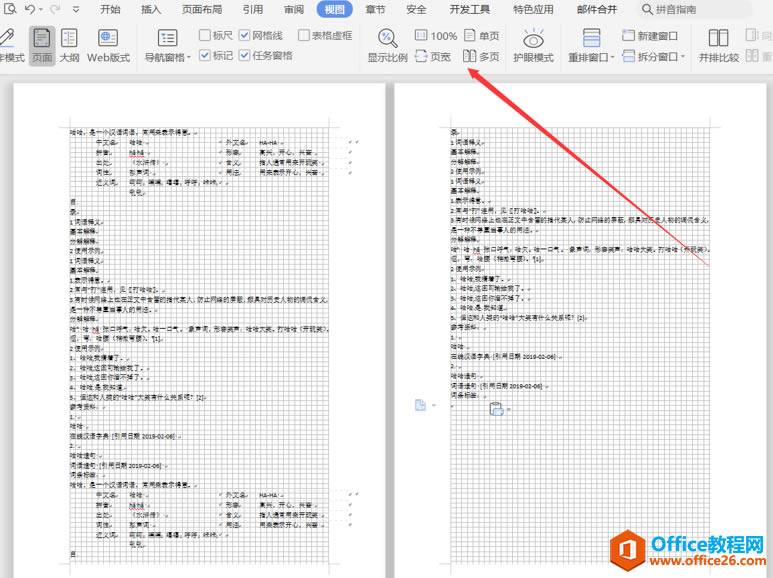Expand the 导航窗格 dropdown arrow

[x=189, y=58]
